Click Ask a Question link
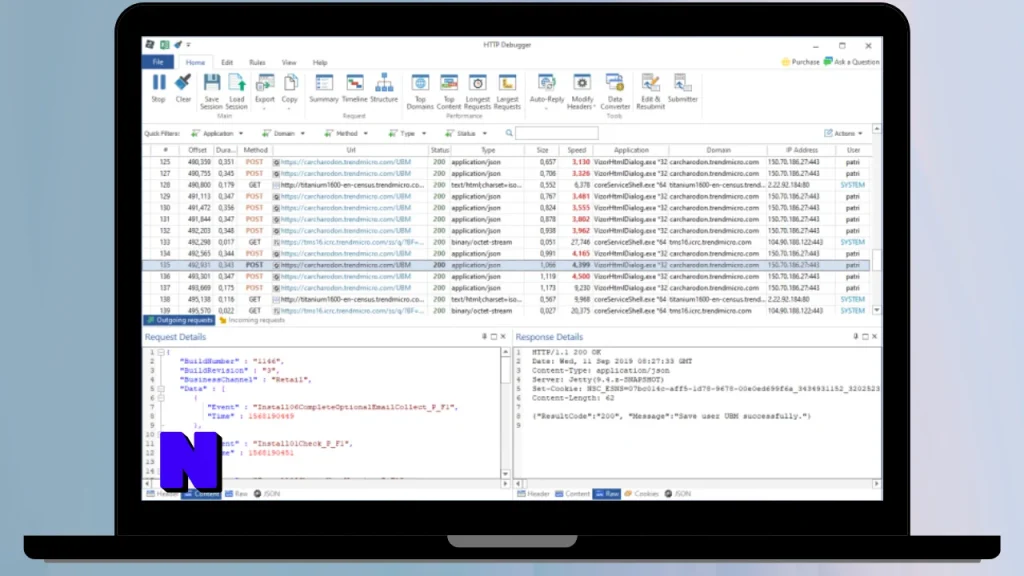Screen dimensions: 1024x576 tap(852, 62)
